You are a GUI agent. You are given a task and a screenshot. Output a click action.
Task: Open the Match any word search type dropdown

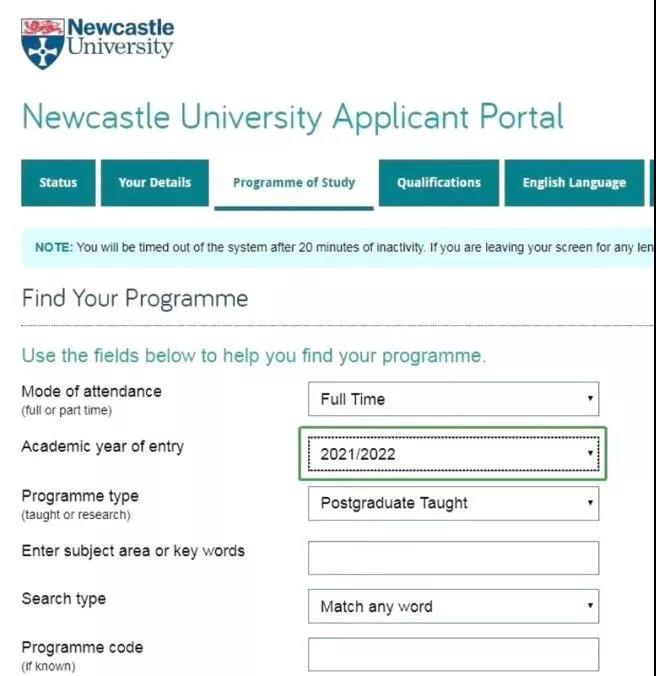click(453, 606)
